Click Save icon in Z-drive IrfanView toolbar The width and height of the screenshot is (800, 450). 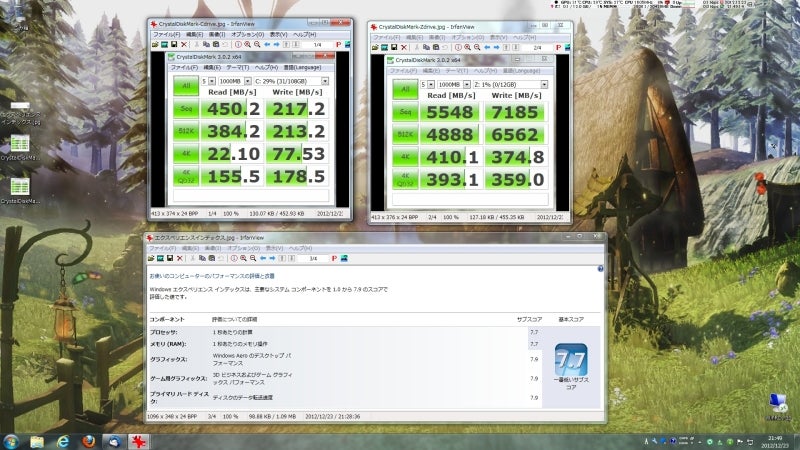pyautogui.click(x=394, y=47)
